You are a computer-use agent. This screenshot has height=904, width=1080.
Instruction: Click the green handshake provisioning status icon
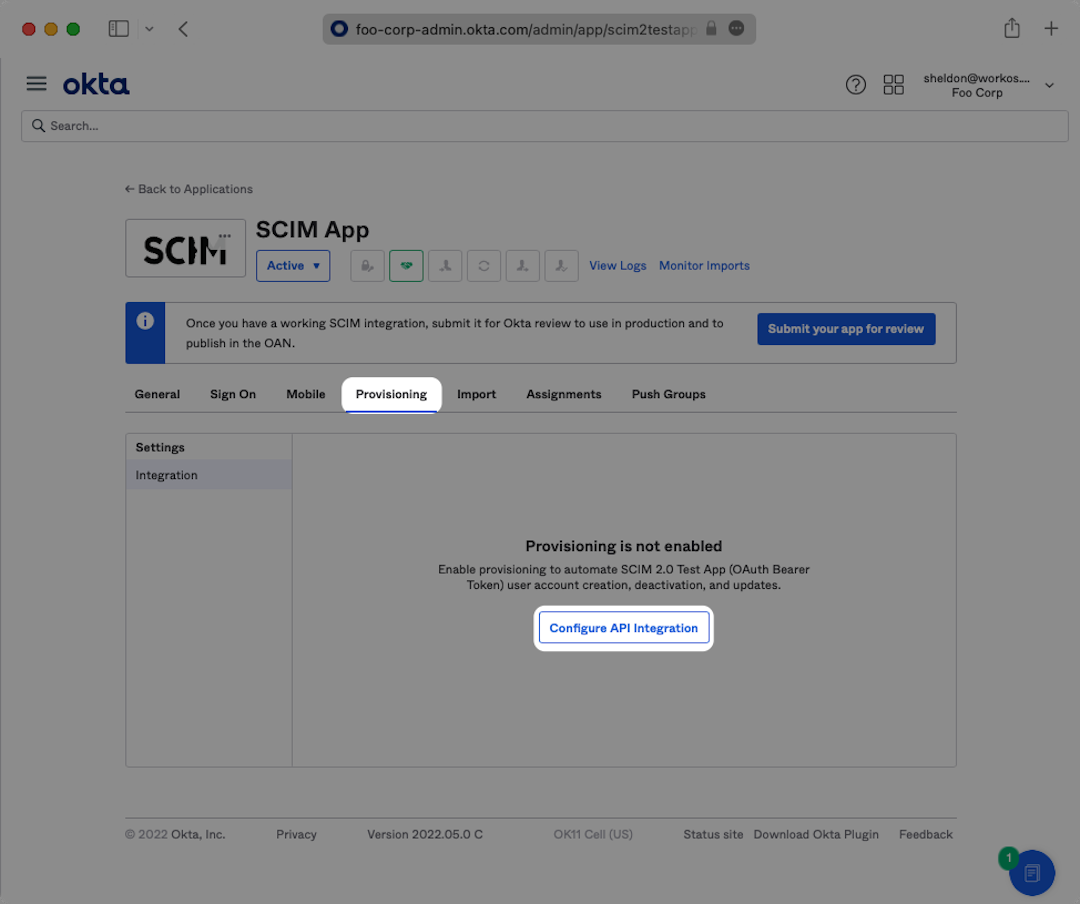[406, 266]
